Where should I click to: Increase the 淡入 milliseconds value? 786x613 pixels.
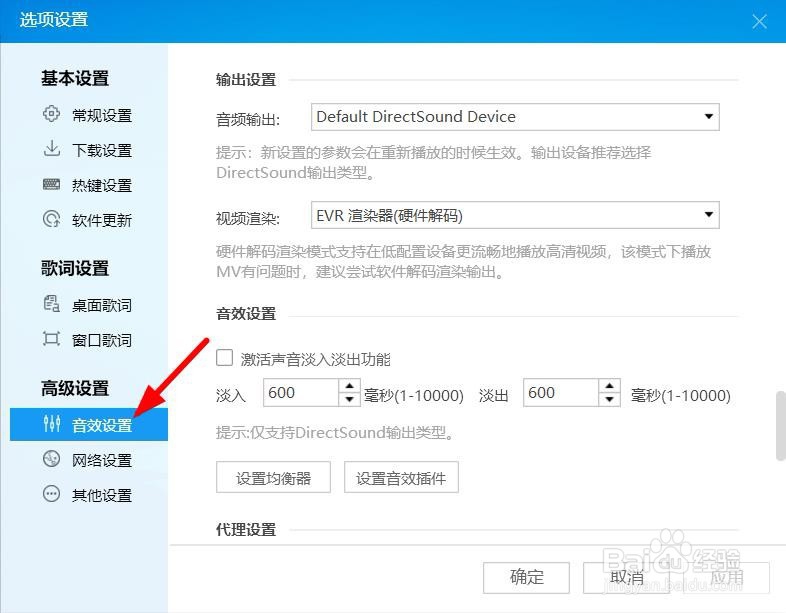[x=349, y=386]
